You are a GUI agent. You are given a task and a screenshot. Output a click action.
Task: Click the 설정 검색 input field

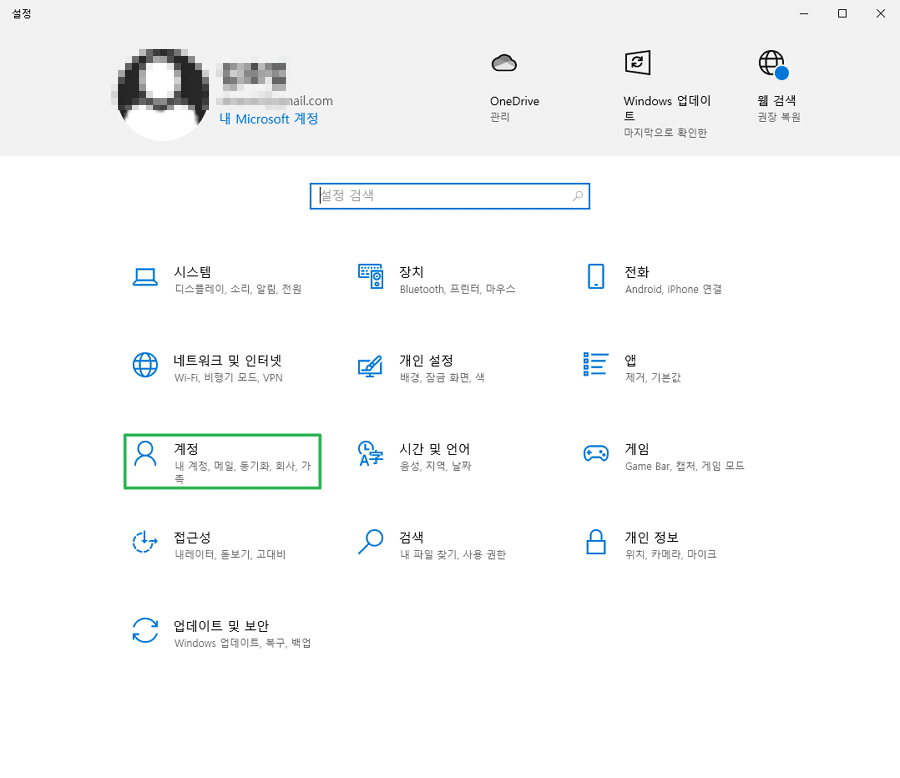[449, 196]
